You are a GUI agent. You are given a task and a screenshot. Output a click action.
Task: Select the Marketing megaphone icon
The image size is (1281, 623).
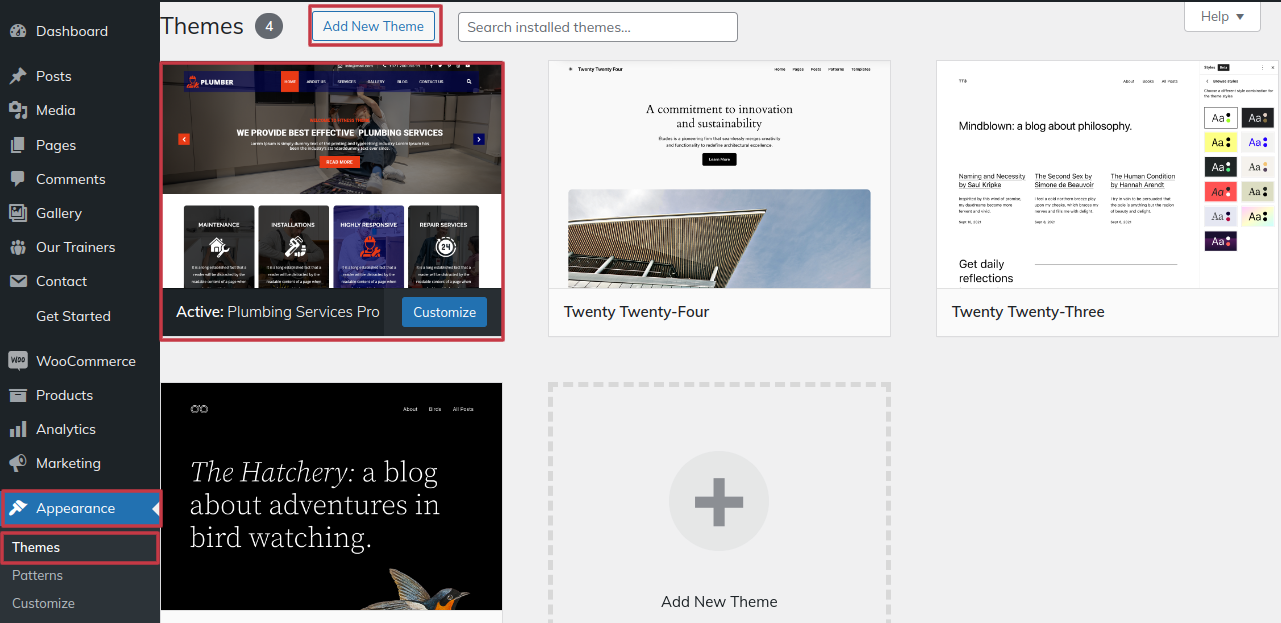tap(17, 463)
